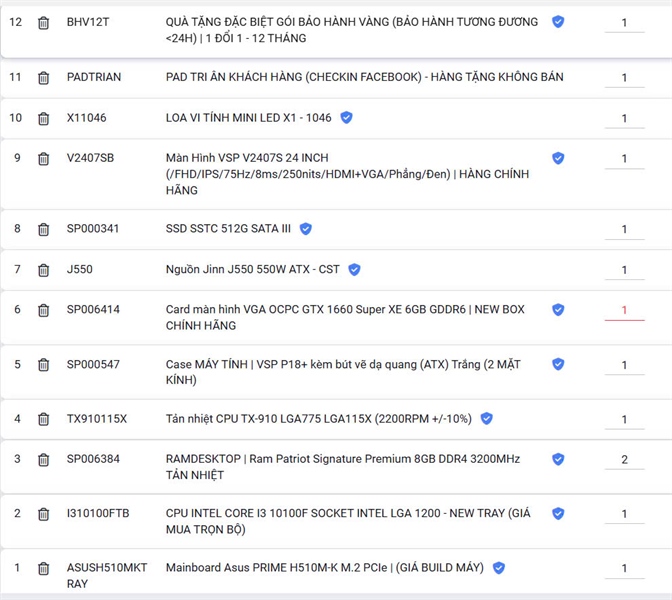The width and height of the screenshot is (672, 600).
Task: Click product code I310100FTB
Action: click(98, 514)
